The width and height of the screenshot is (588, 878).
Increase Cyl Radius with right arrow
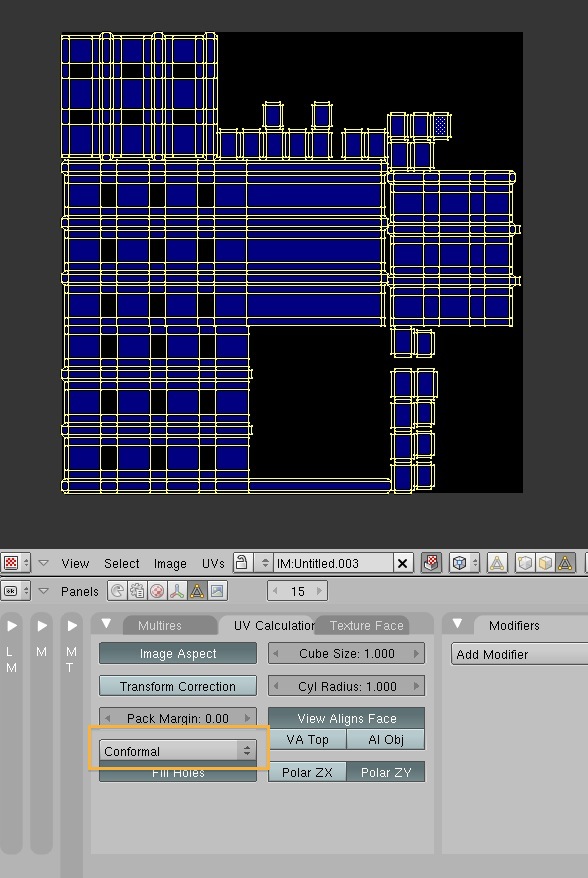(417, 685)
